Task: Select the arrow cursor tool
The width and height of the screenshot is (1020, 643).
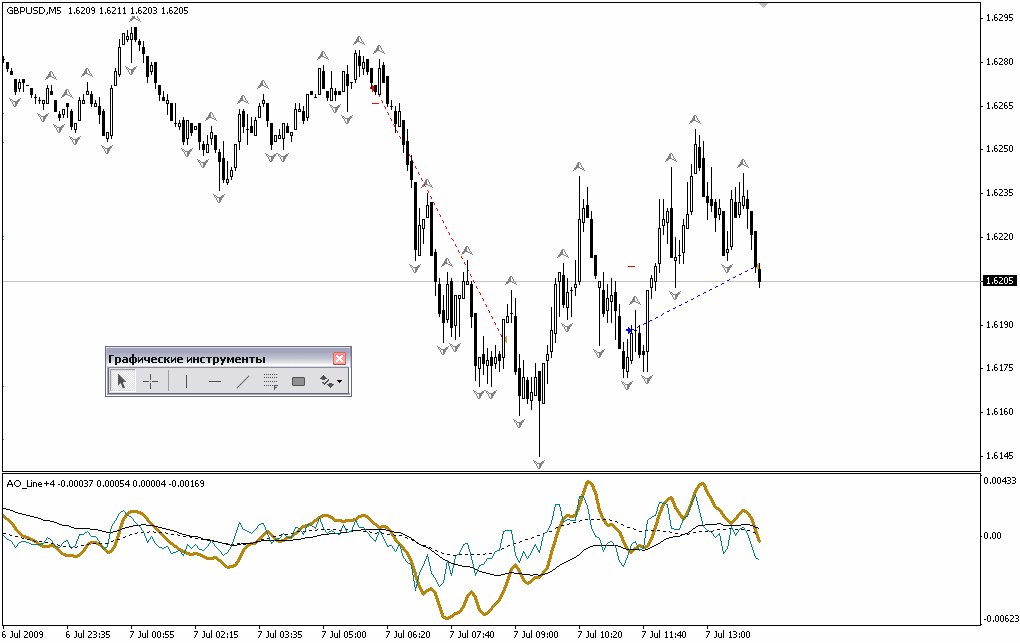Action: [122, 381]
